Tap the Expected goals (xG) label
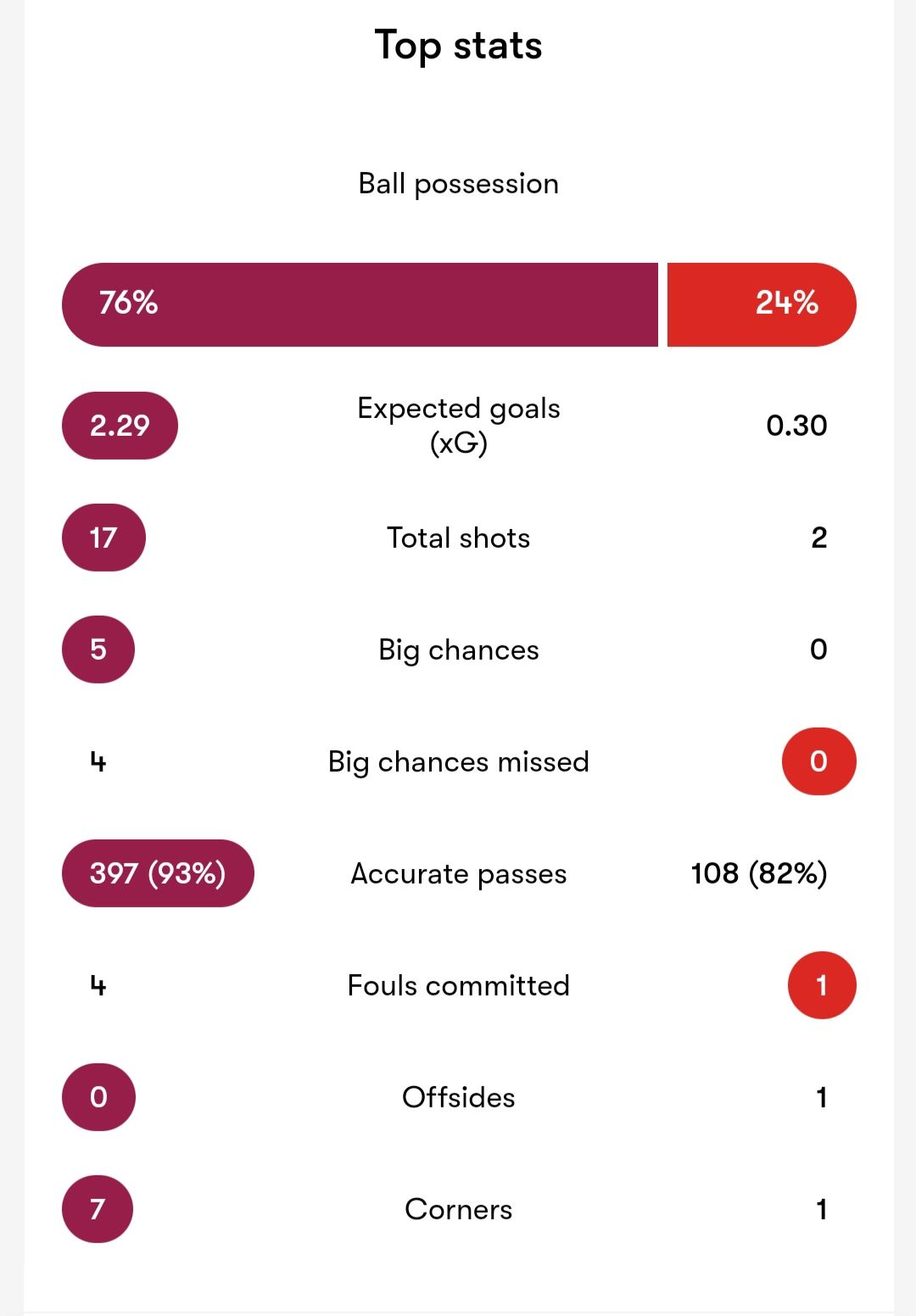916x1316 pixels. [459, 426]
